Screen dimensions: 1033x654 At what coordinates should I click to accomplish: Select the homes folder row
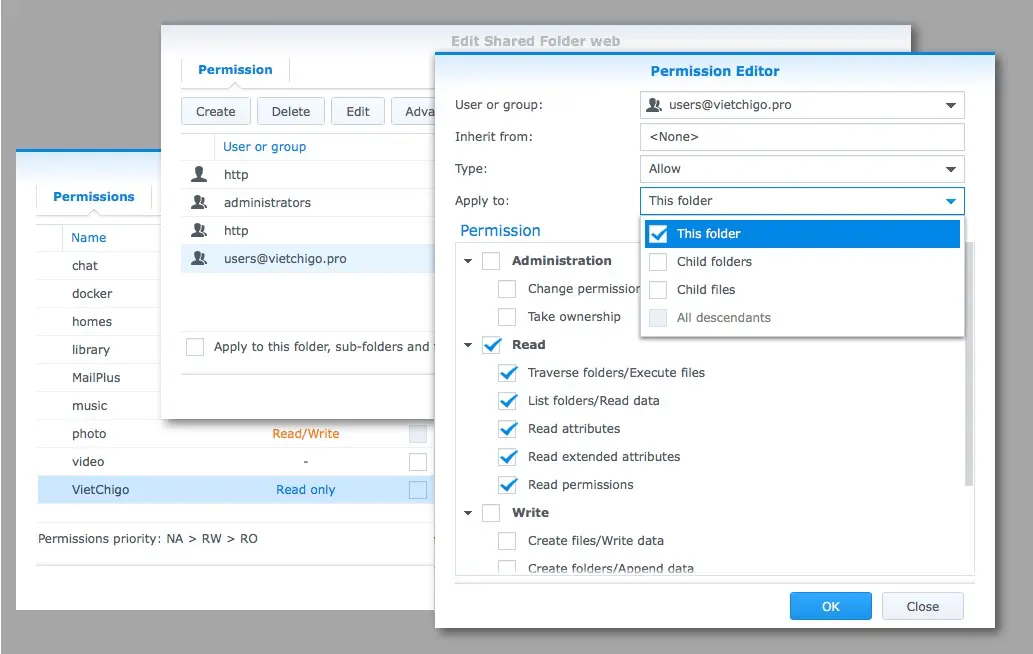pyautogui.click(x=99, y=321)
